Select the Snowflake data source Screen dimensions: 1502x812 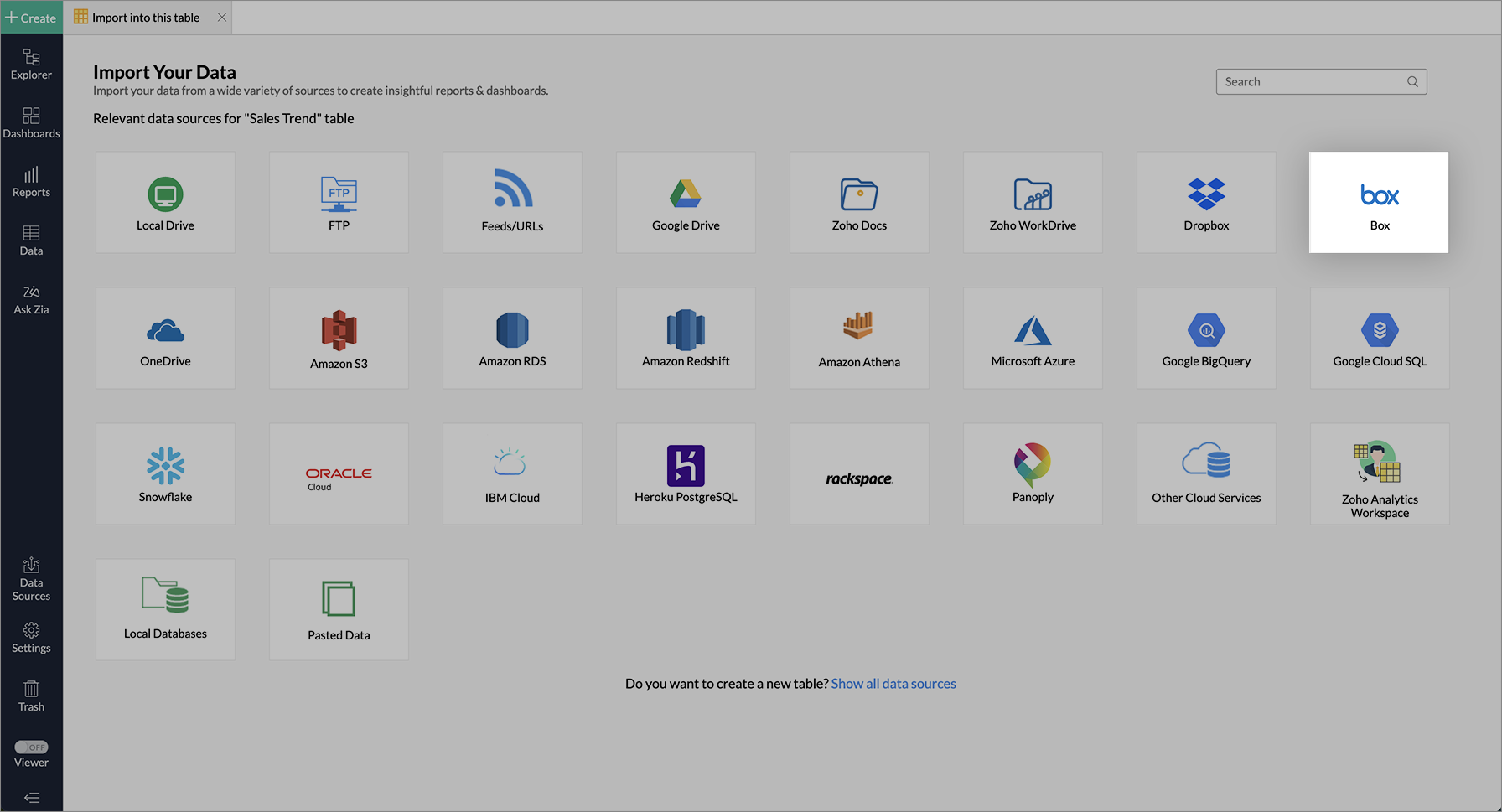click(x=165, y=473)
